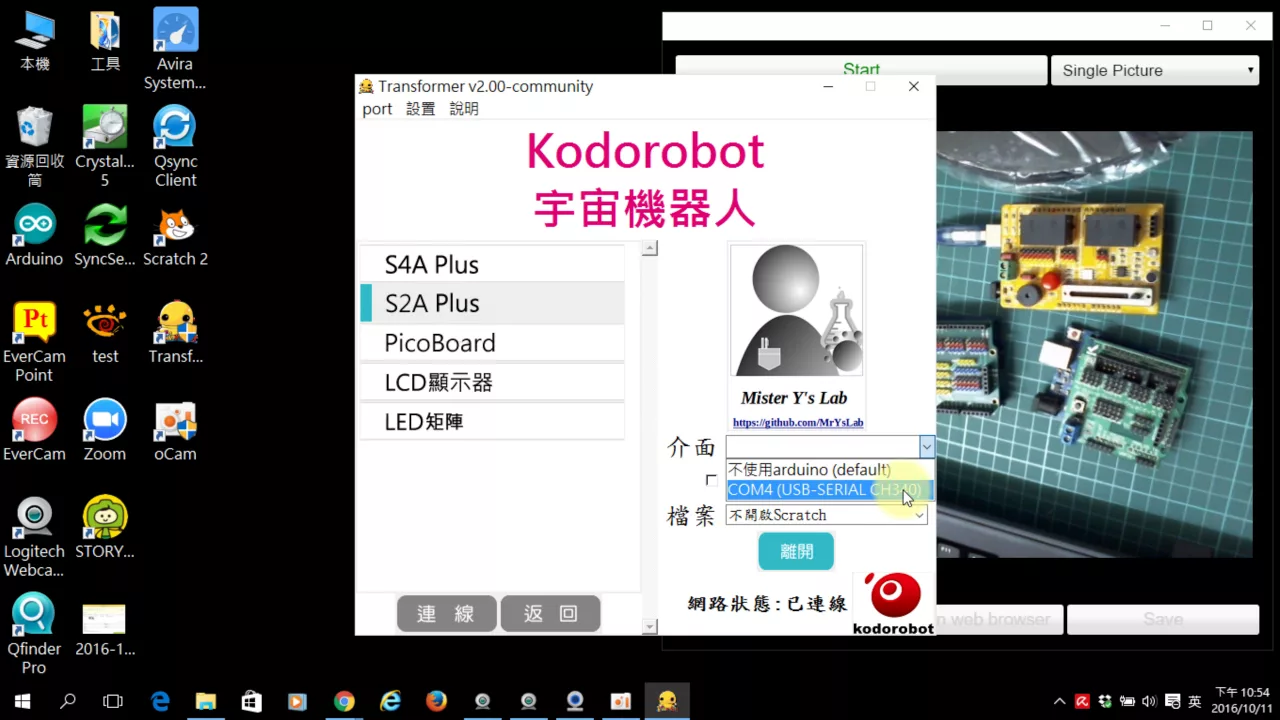
Task: Open the Qsync Client desktop shortcut
Action: (x=175, y=147)
